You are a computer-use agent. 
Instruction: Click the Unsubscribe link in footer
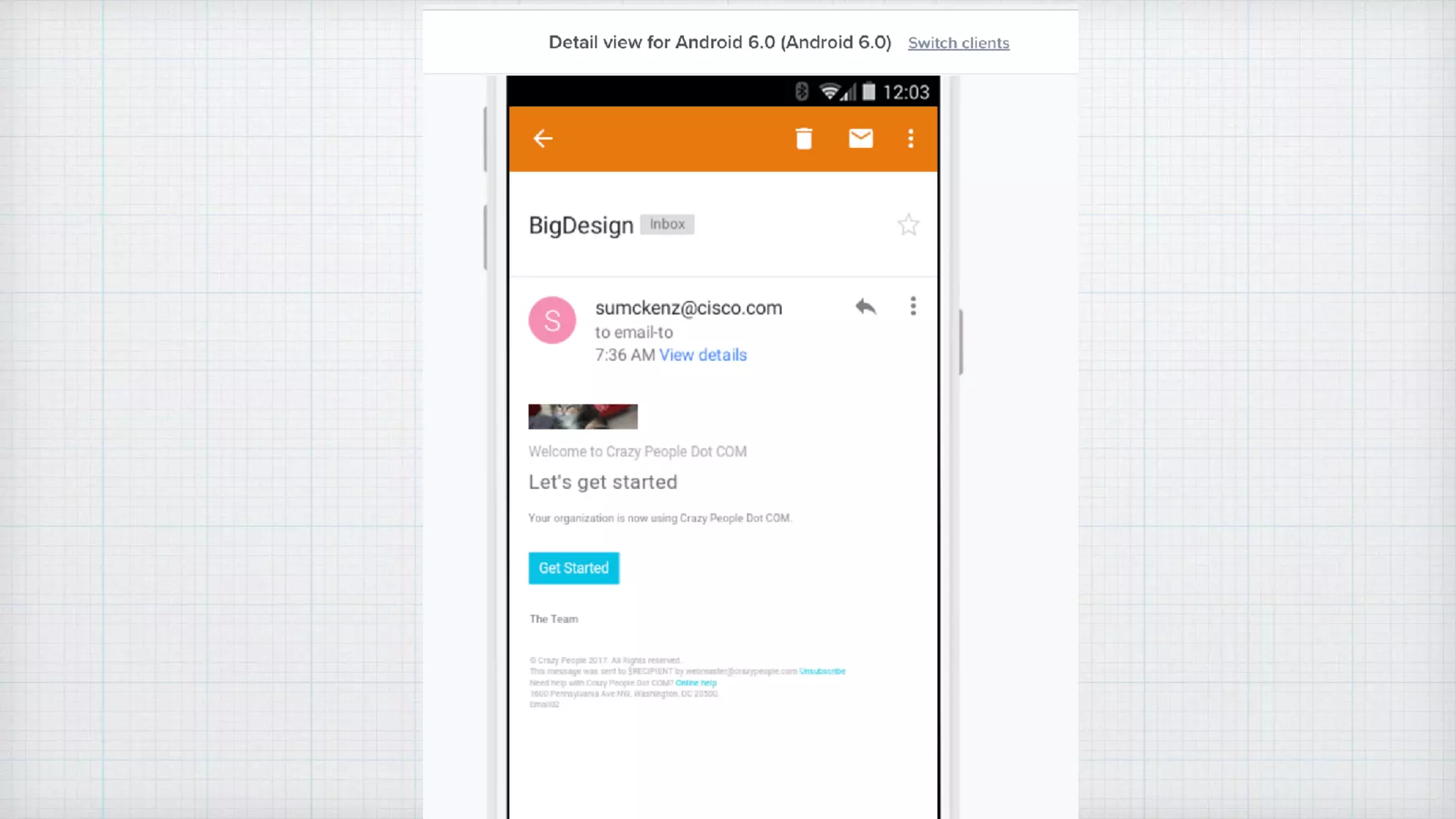822,671
